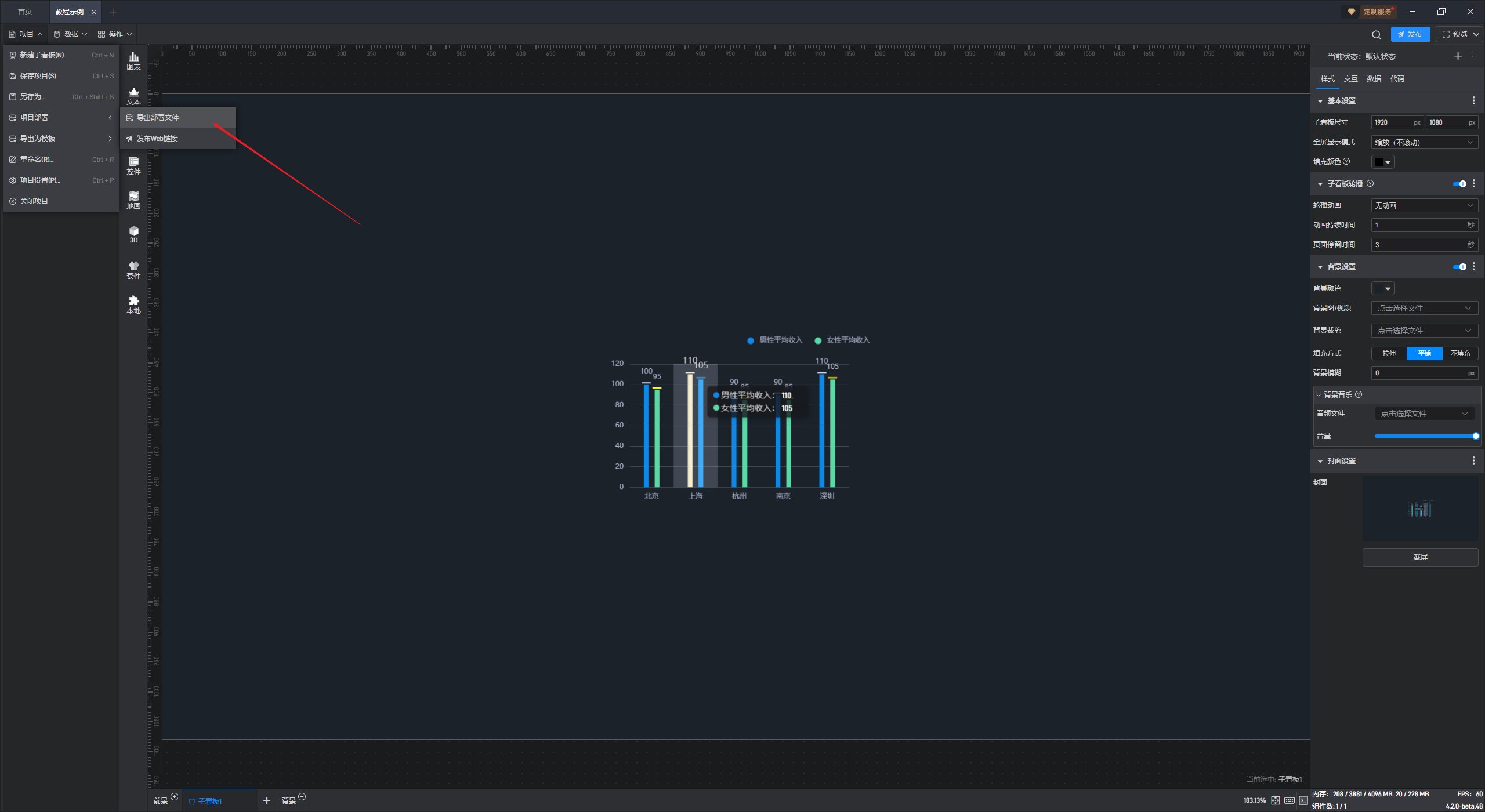Open the 地图 map components icon
The height and width of the screenshot is (812, 1485).
[133, 200]
